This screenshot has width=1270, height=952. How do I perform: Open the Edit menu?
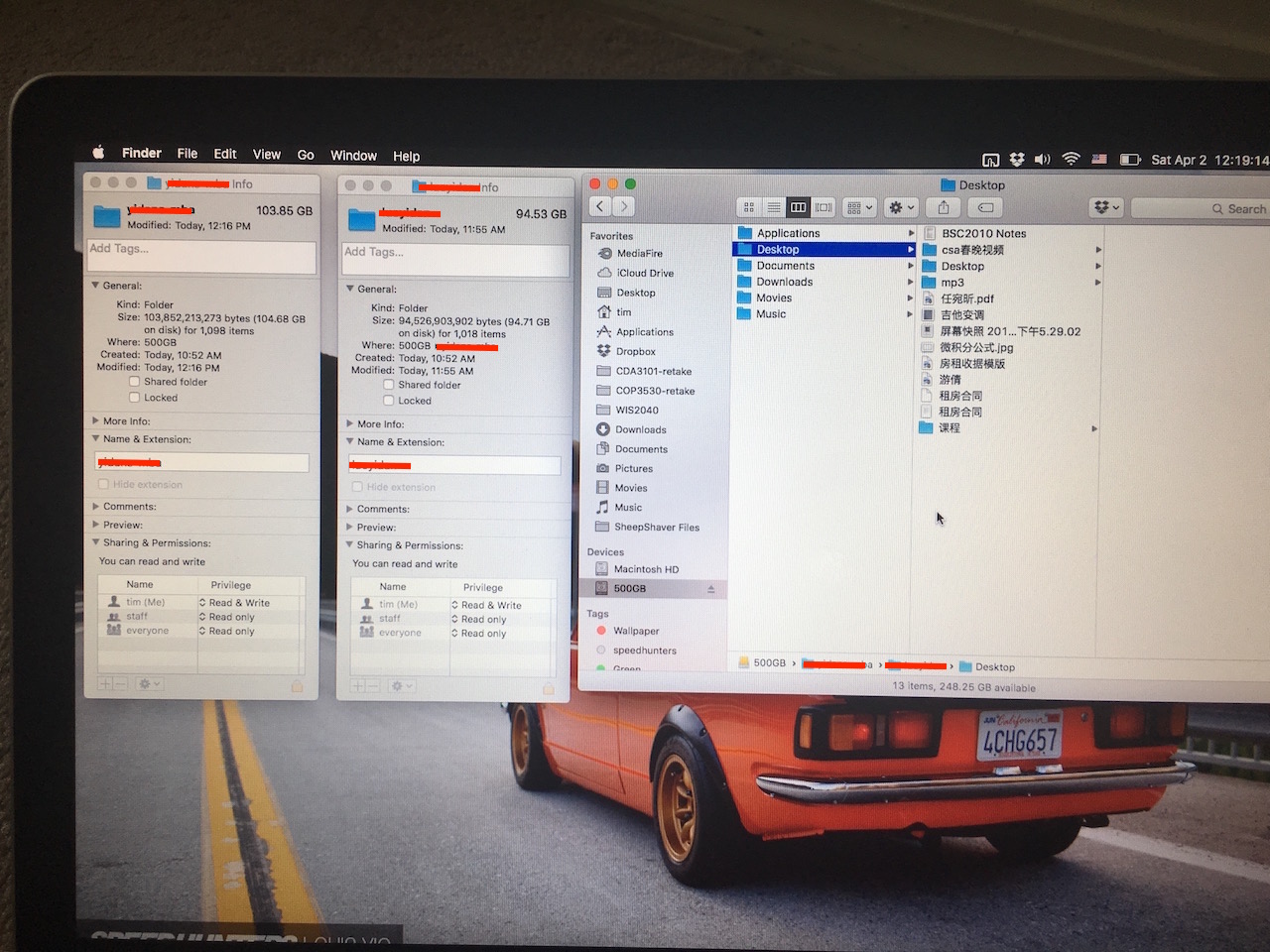coord(225,154)
